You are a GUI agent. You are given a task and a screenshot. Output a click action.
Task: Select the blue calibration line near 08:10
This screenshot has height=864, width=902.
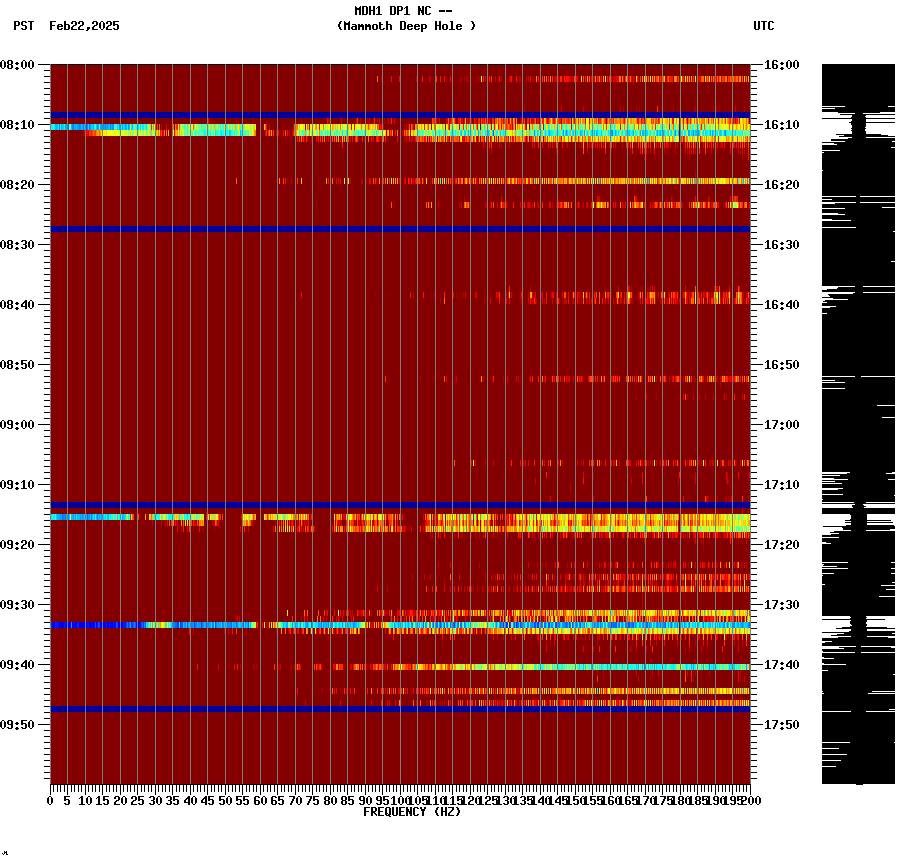[400, 112]
